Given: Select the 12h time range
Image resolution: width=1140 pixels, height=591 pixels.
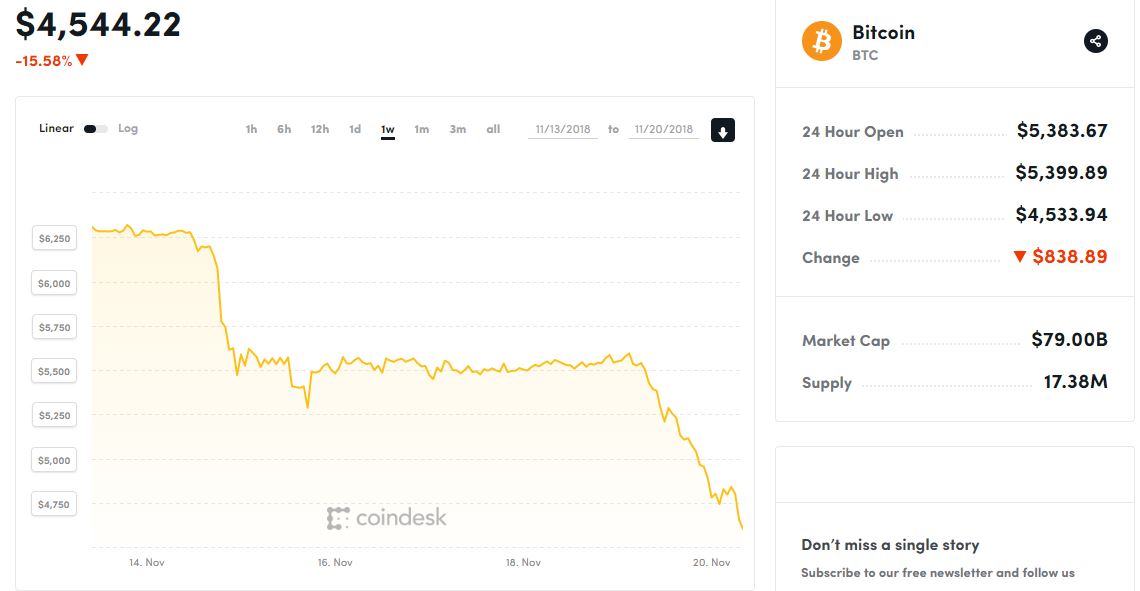Looking at the screenshot, I should pos(319,129).
